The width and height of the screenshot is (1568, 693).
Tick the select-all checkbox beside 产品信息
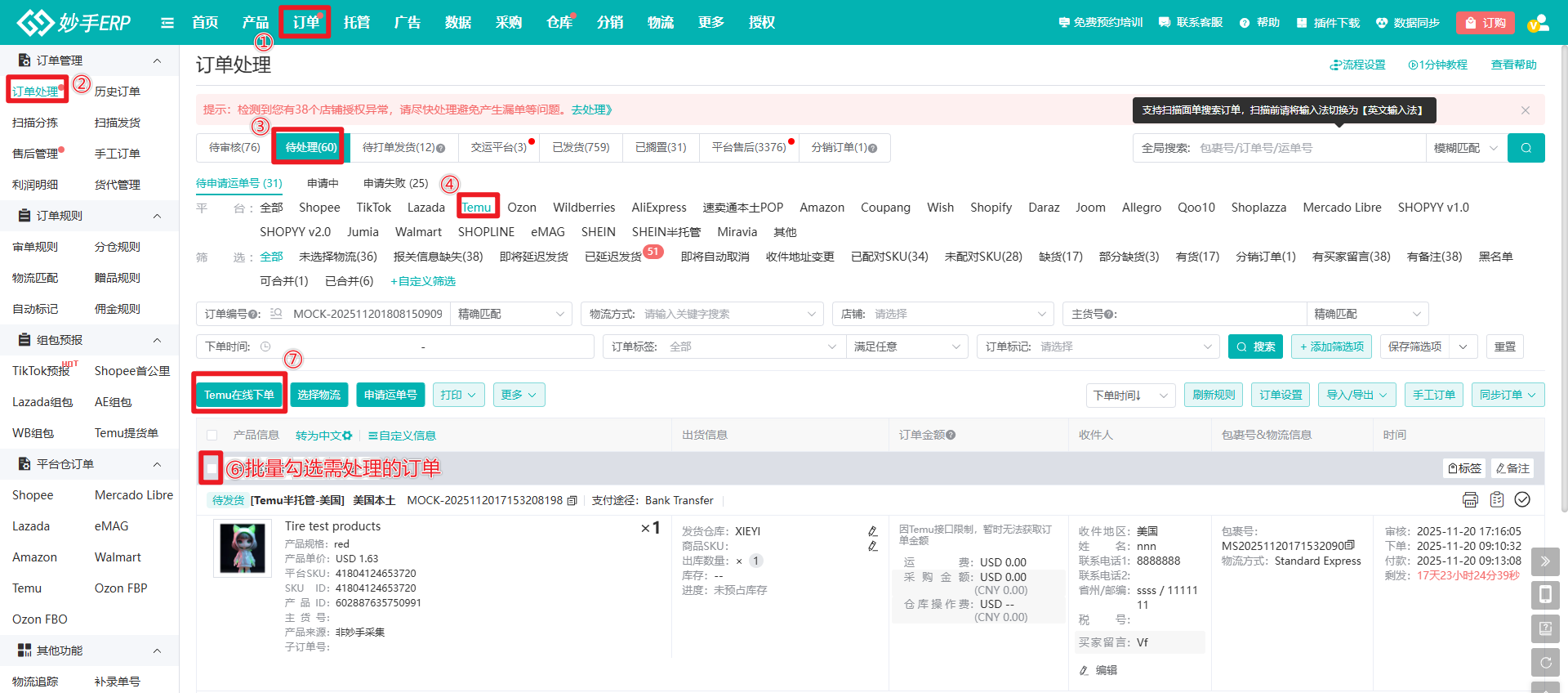coord(212,436)
